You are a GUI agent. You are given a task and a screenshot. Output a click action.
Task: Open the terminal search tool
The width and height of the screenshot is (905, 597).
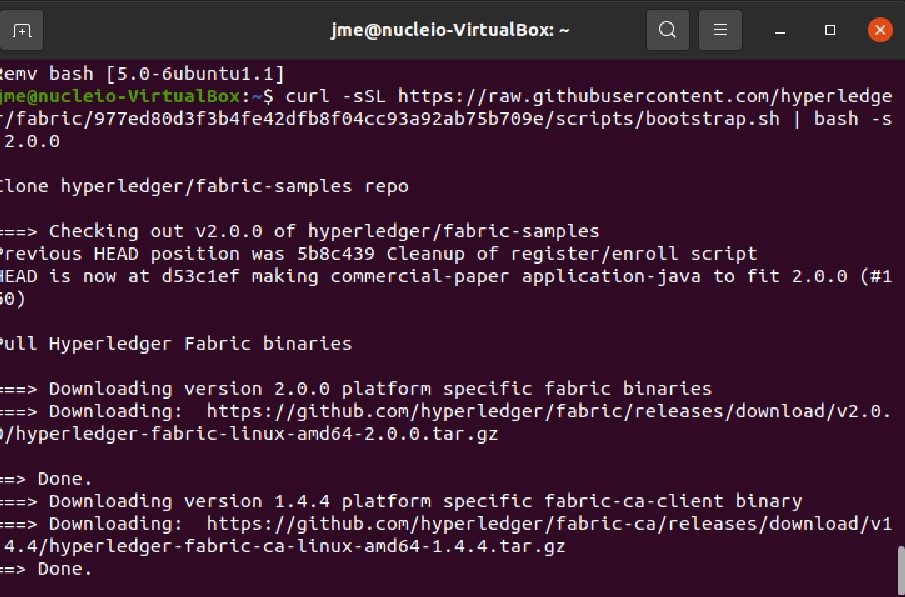click(x=667, y=30)
